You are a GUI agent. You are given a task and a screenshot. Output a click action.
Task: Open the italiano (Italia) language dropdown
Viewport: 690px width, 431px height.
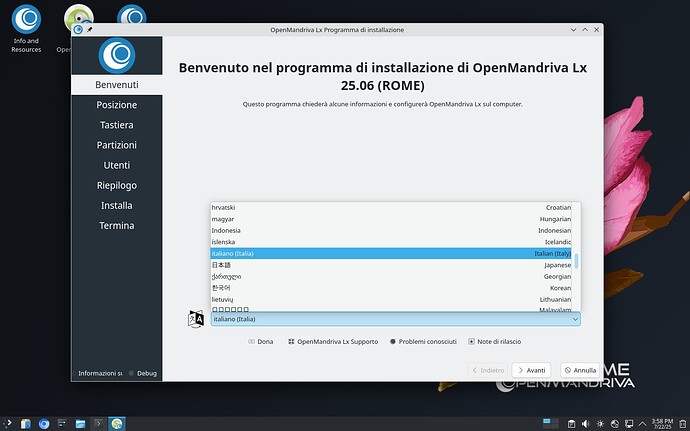click(x=395, y=319)
